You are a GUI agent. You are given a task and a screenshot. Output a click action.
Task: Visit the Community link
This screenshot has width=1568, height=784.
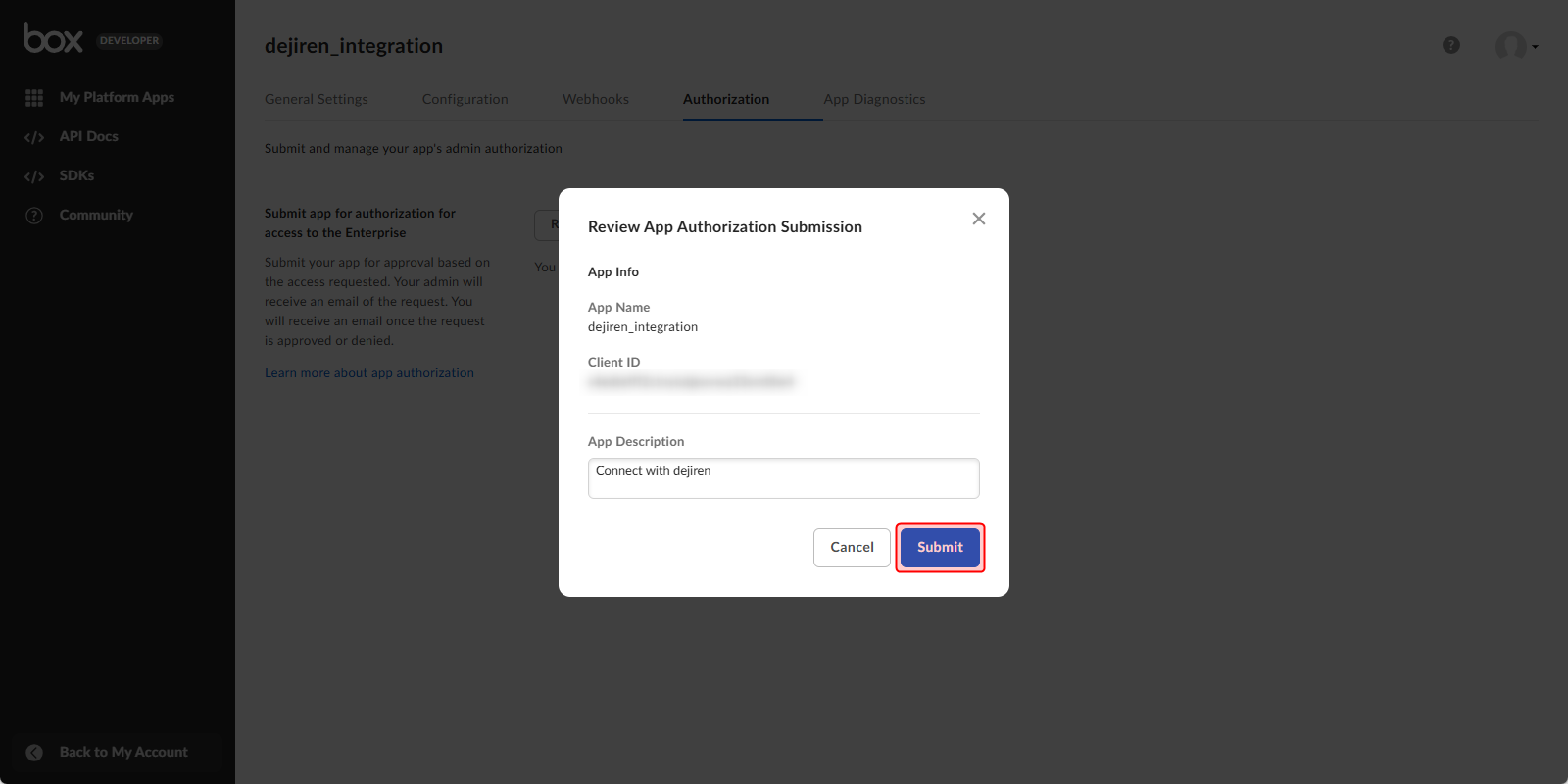click(96, 215)
